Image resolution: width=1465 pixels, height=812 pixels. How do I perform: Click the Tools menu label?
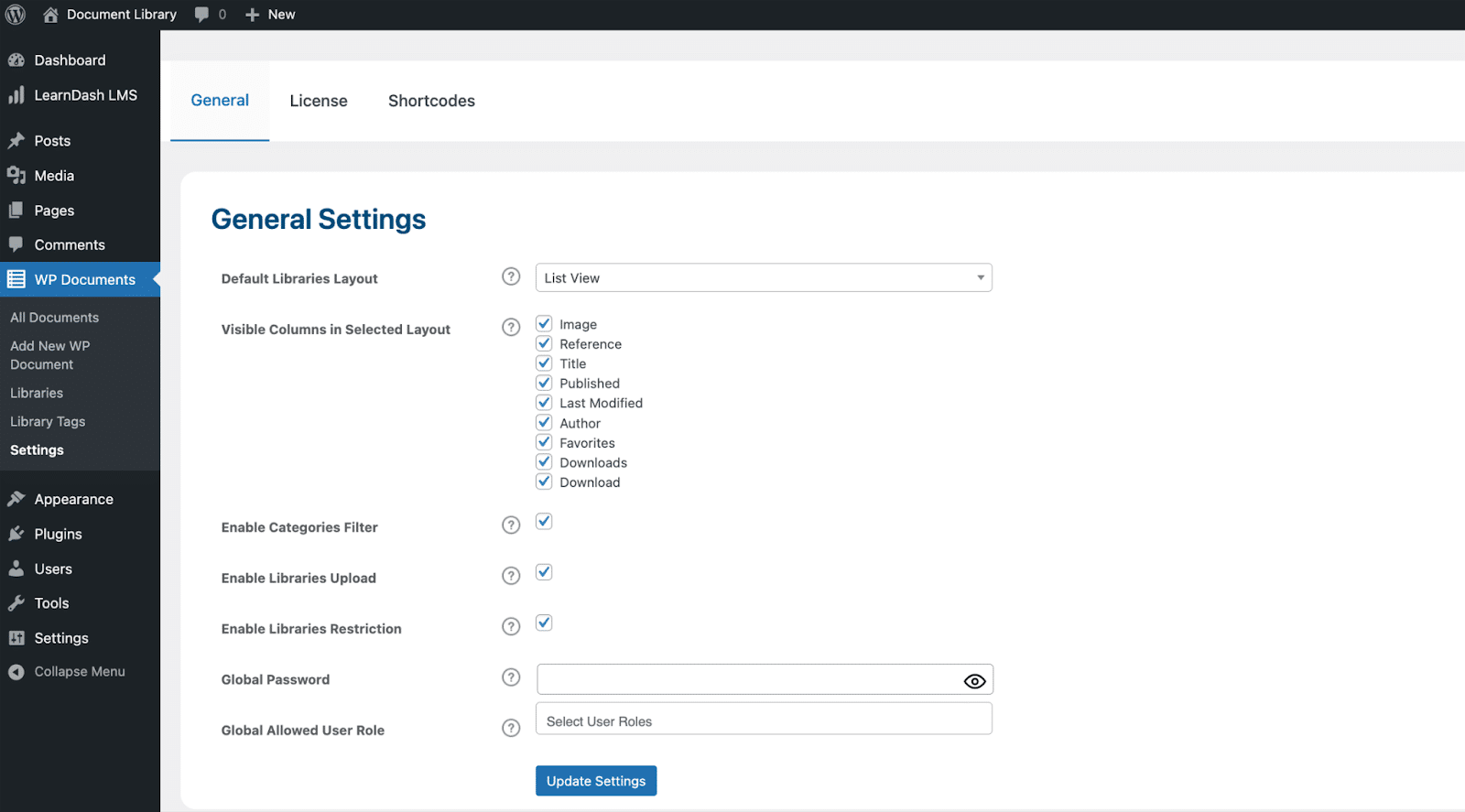click(x=52, y=603)
